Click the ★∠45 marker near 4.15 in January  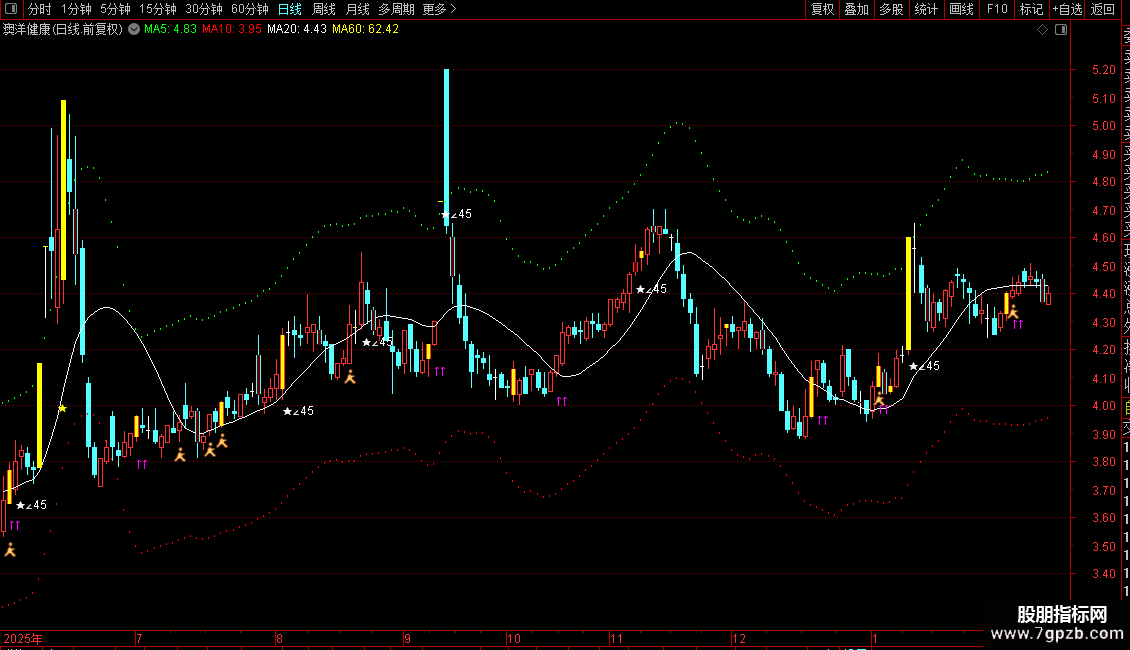[x=925, y=366]
